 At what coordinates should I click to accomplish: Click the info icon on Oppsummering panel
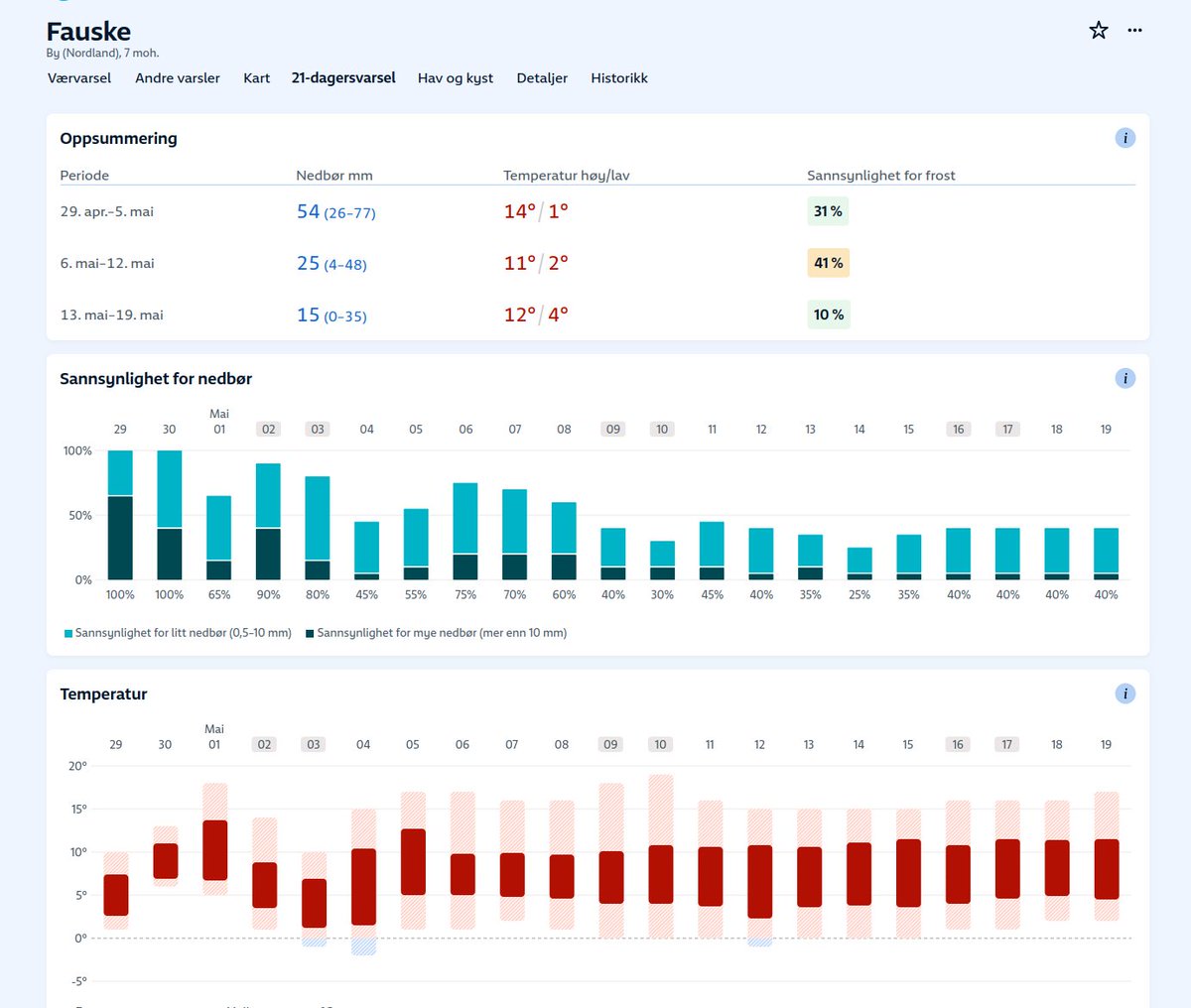(1125, 138)
